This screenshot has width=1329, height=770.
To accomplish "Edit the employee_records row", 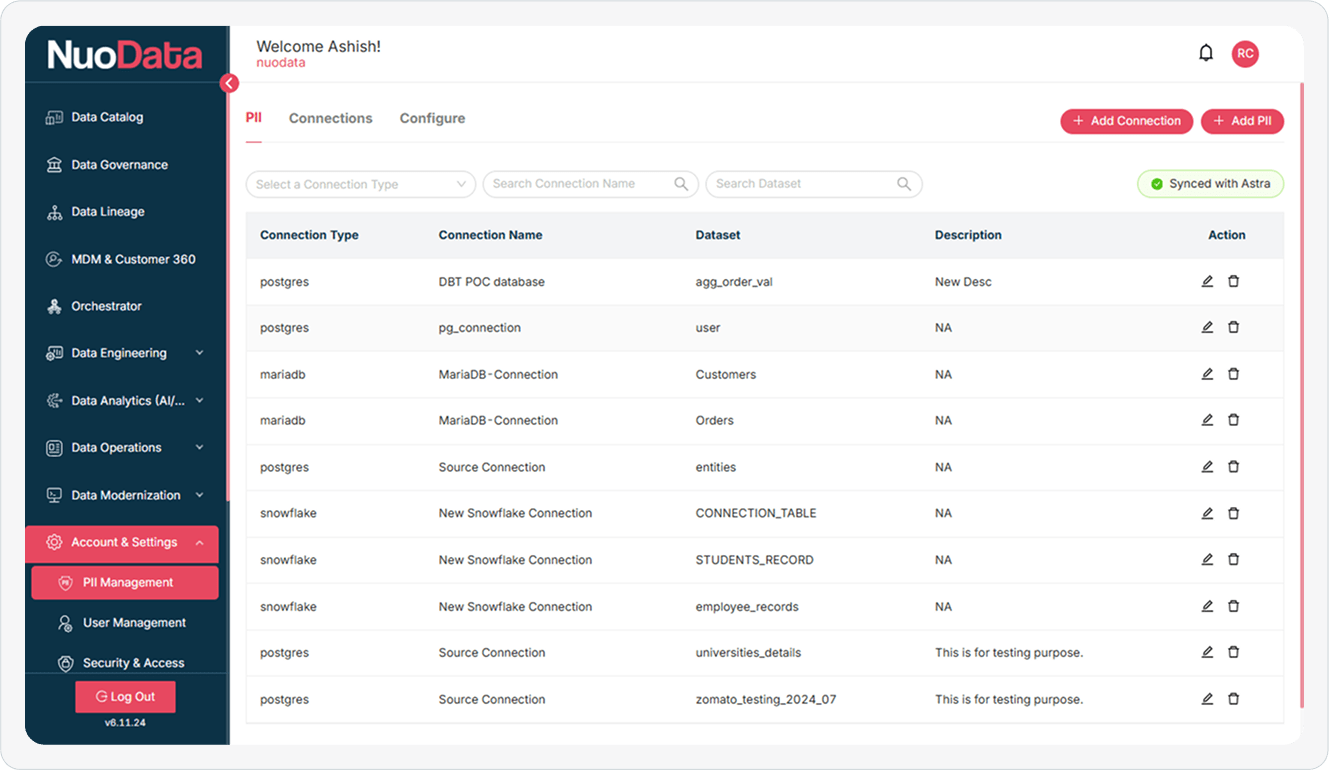I will (x=1207, y=606).
